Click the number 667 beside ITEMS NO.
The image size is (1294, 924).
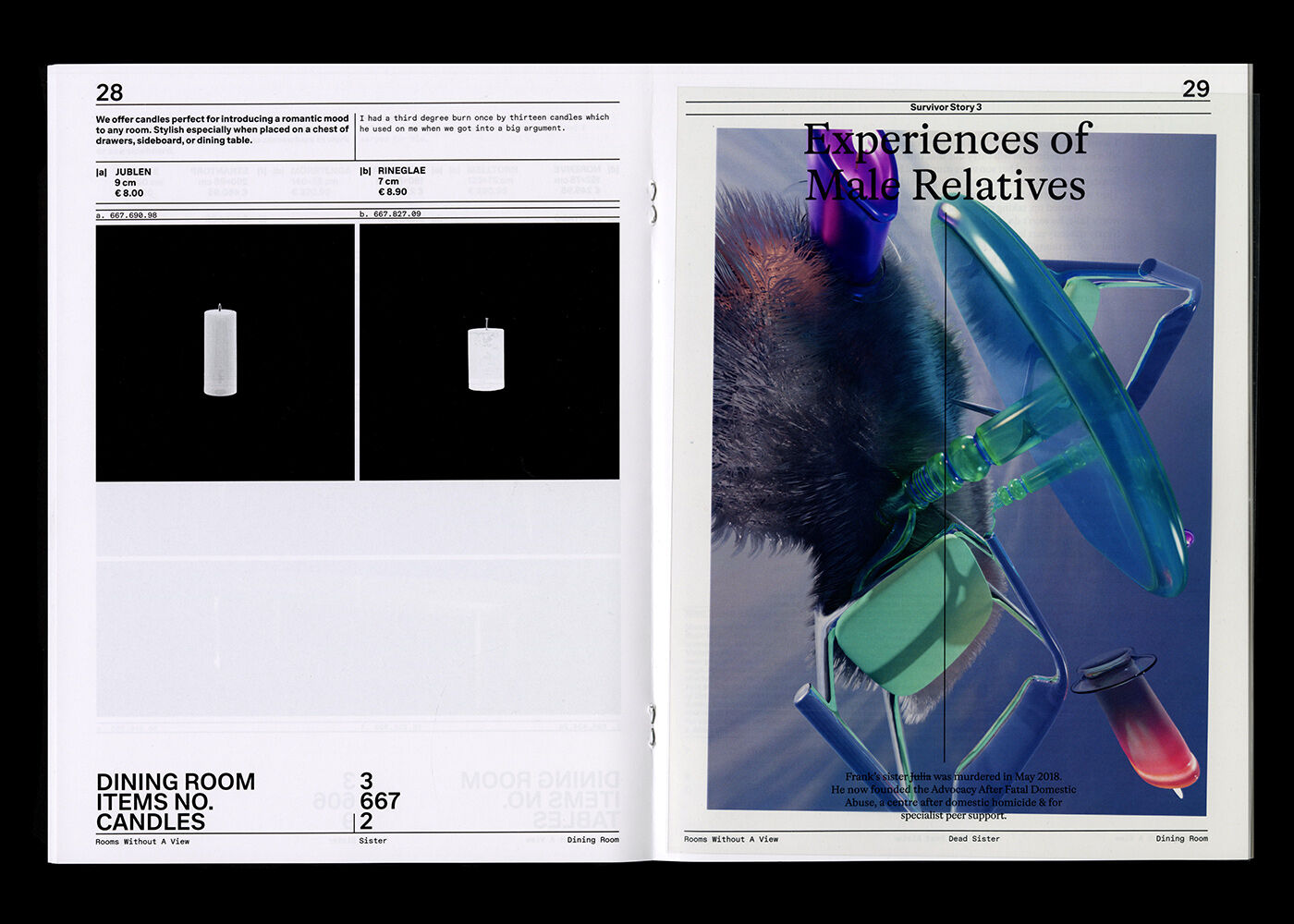[x=380, y=801]
